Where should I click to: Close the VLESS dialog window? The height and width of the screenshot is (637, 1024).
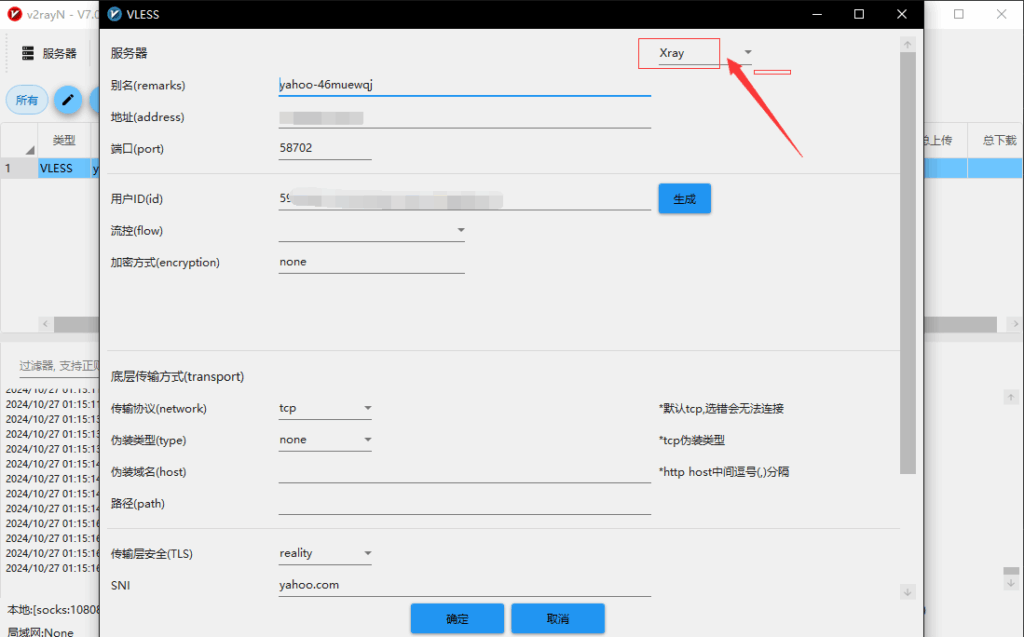[902, 15]
